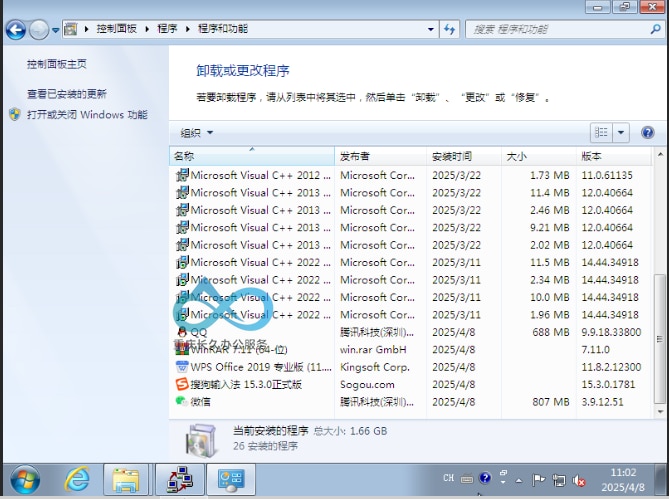Screen dimensions: 669x499
Task: Select Visual C++ 2013 entry sized 11.4 MB
Action: (x=410, y=193)
